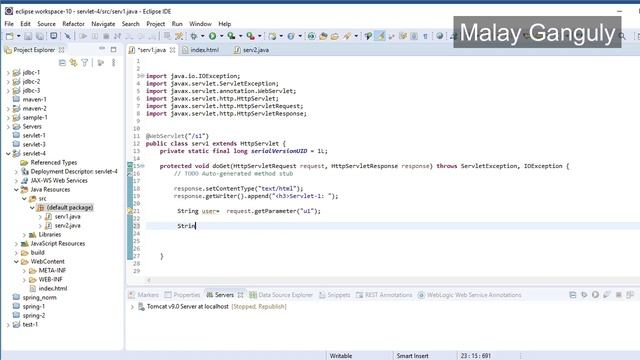Click the Debug server icon in Servers view

click(584, 294)
